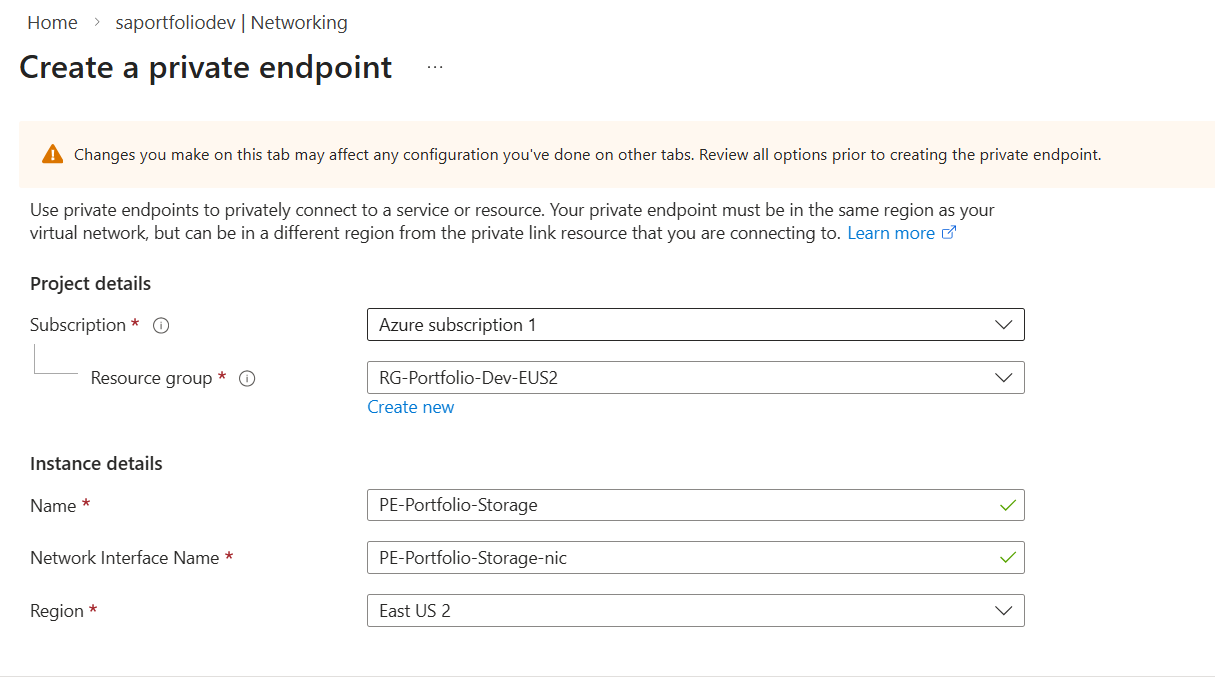Click external link icon beside Learn more
The height and width of the screenshot is (682, 1215).
tap(949, 233)
